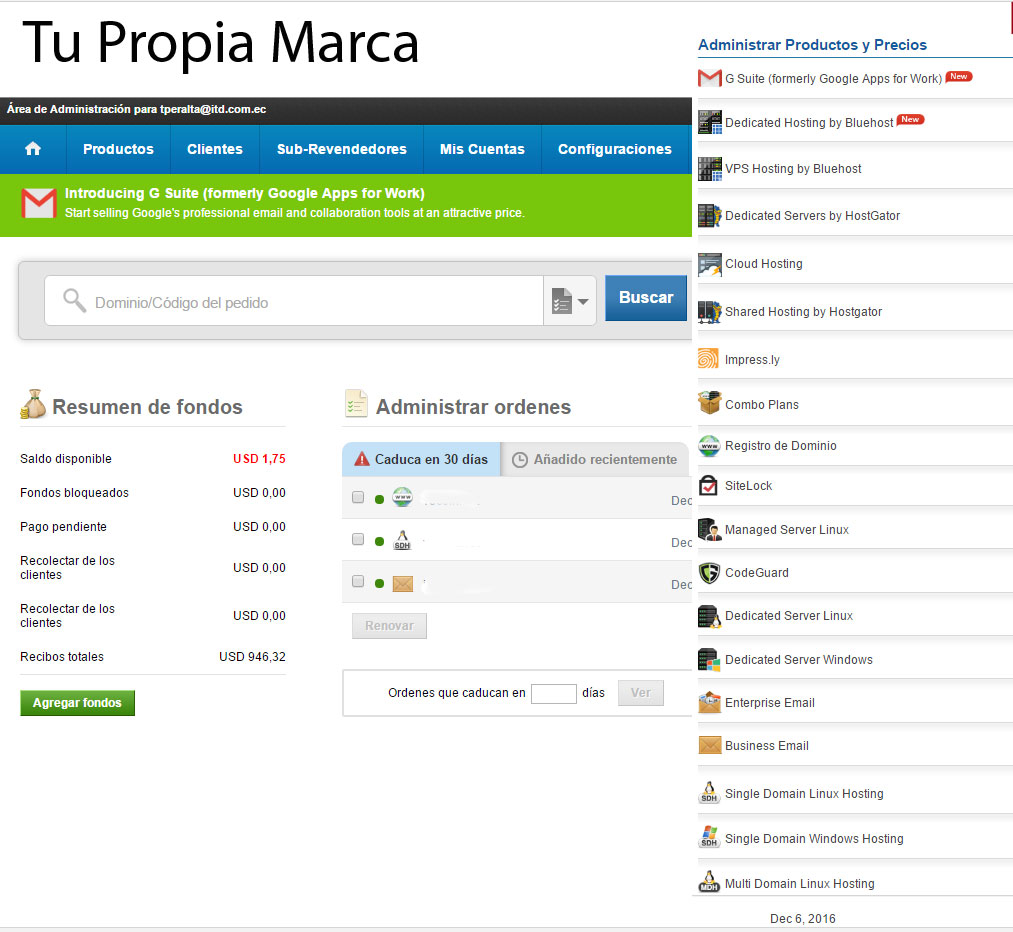Click the Managed Server Linux icon
1013x932 pixels.
[709, 529]
